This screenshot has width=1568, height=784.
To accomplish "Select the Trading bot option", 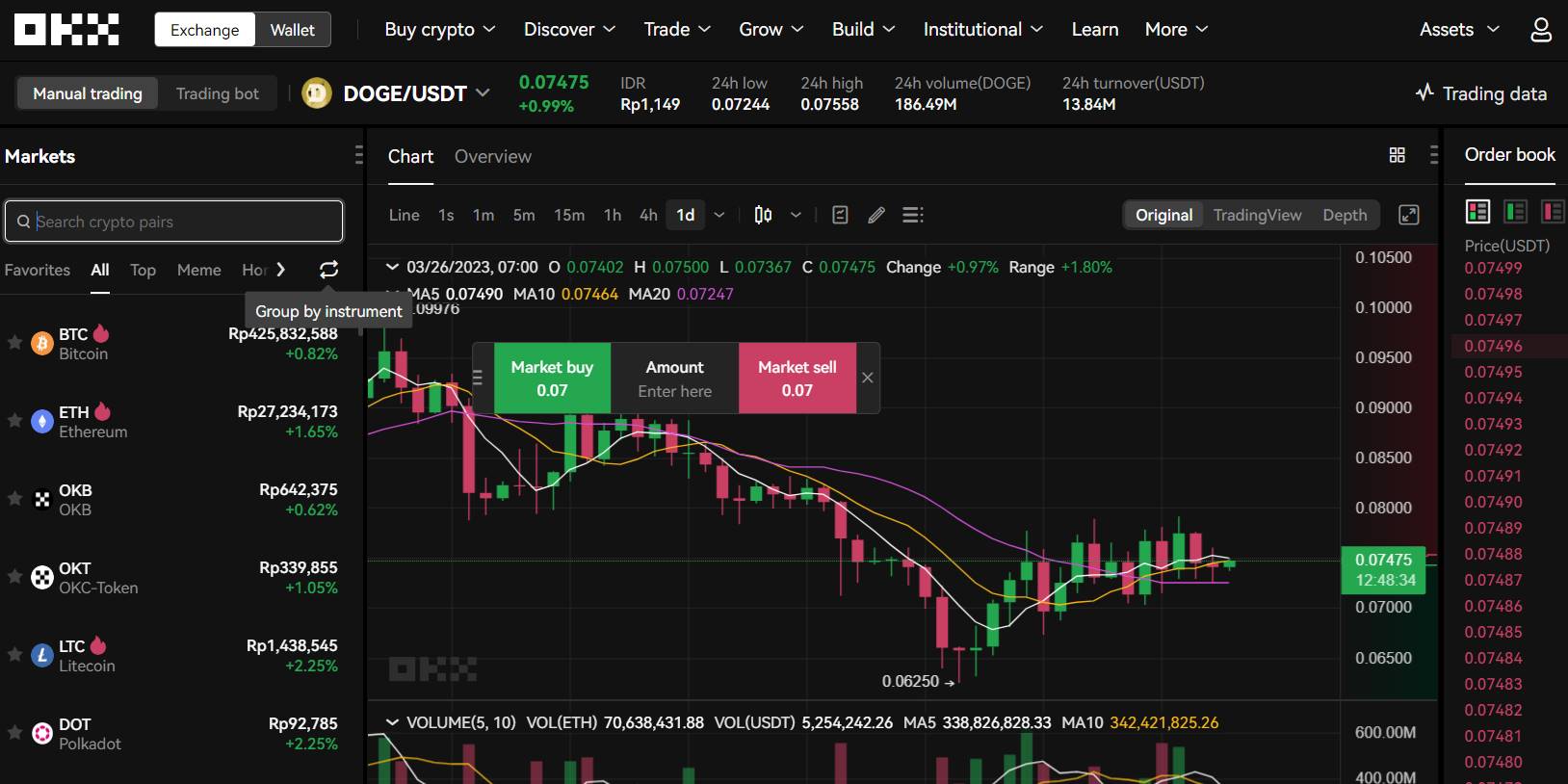I will click(x=218, y=93).
